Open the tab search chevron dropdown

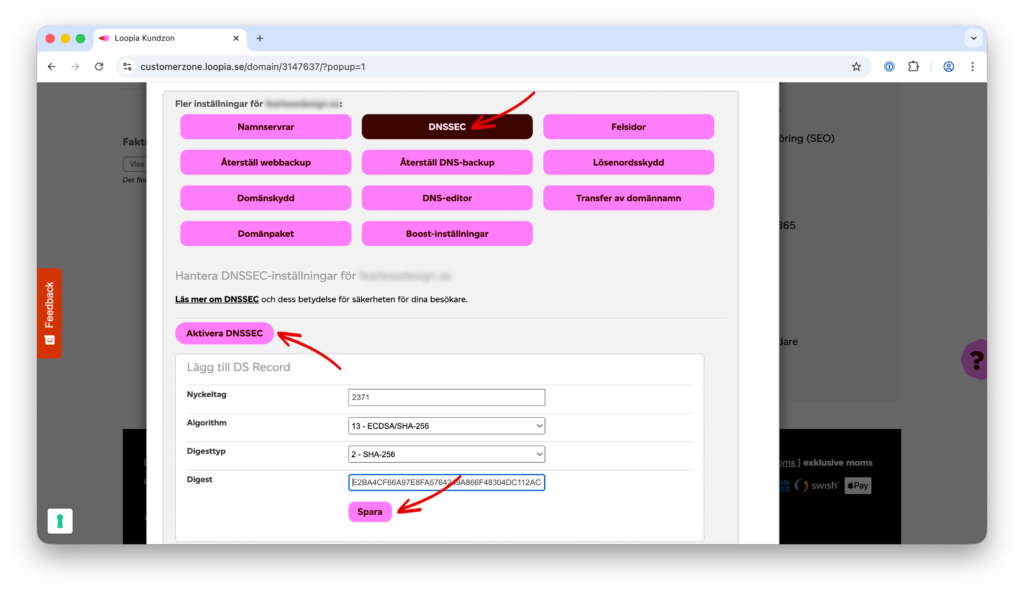(x=973, y=38)
